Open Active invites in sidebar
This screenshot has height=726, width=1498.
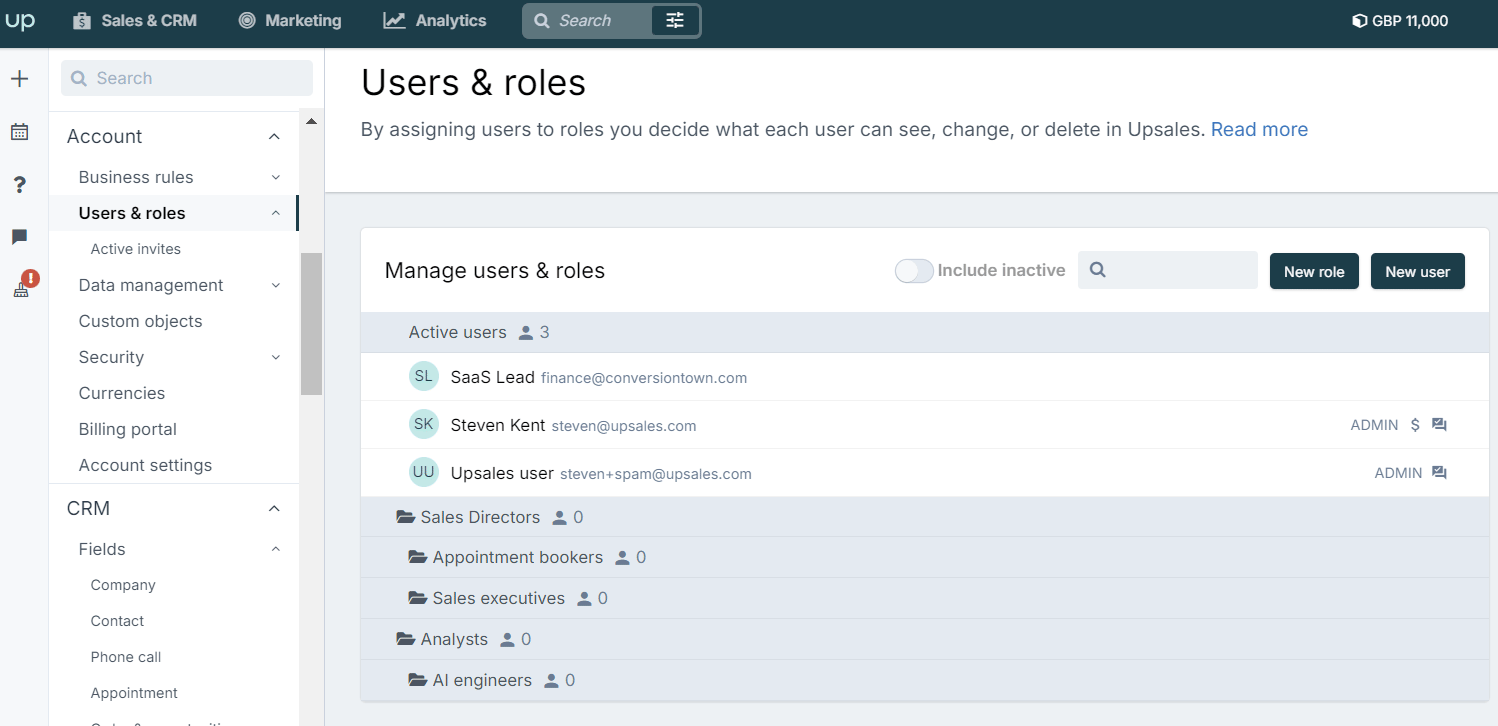[136, 249]
